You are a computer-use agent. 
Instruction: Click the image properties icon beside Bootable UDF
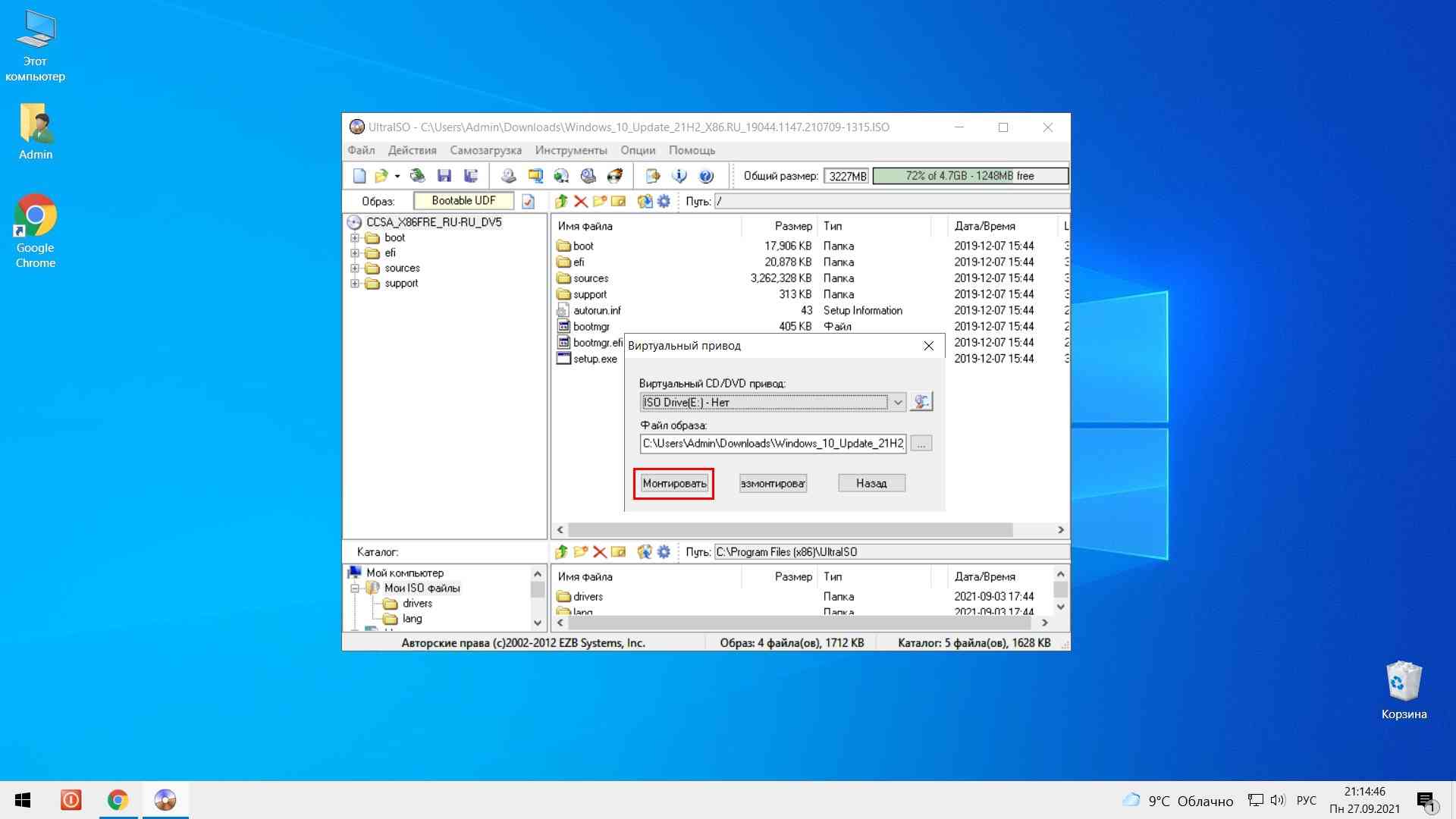pos(529,201)
